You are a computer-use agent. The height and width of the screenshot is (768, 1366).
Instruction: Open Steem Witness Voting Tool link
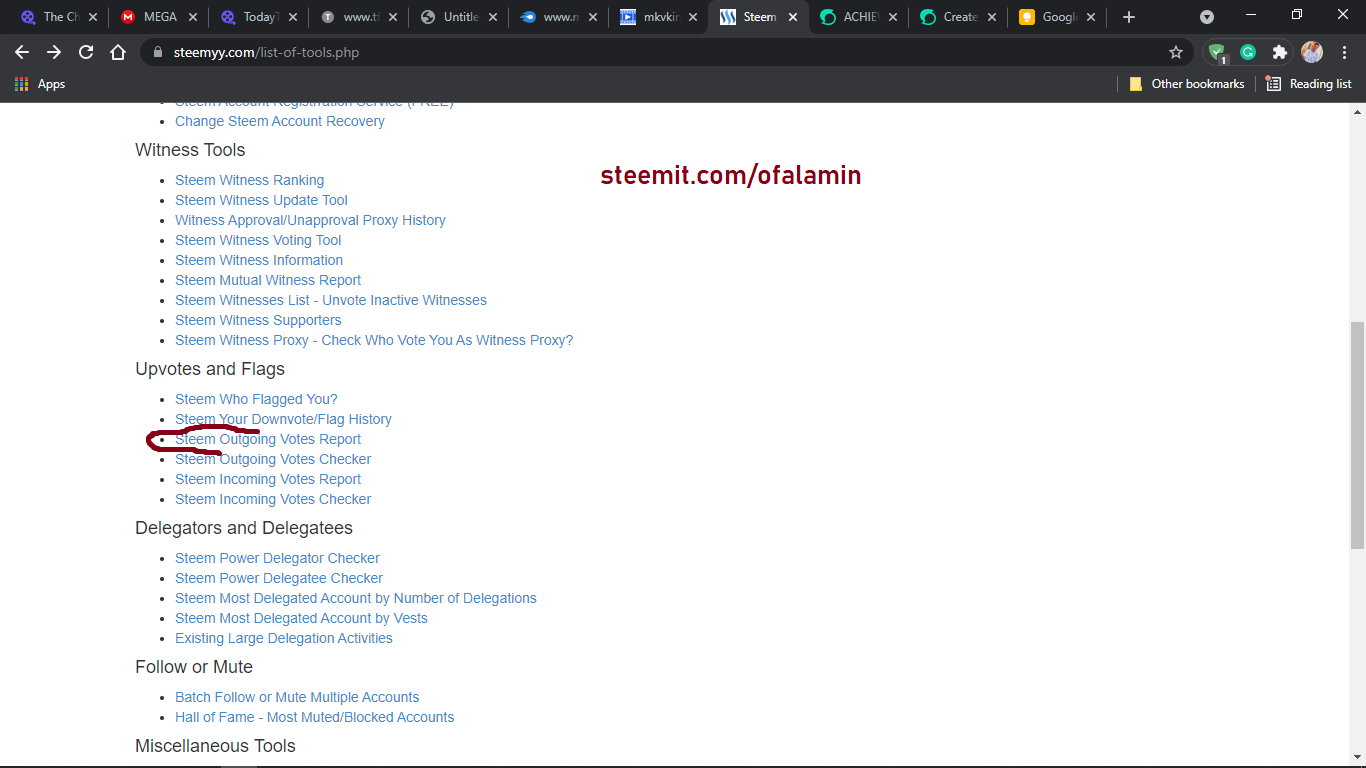pyautogui.click(x=258, y=240)
